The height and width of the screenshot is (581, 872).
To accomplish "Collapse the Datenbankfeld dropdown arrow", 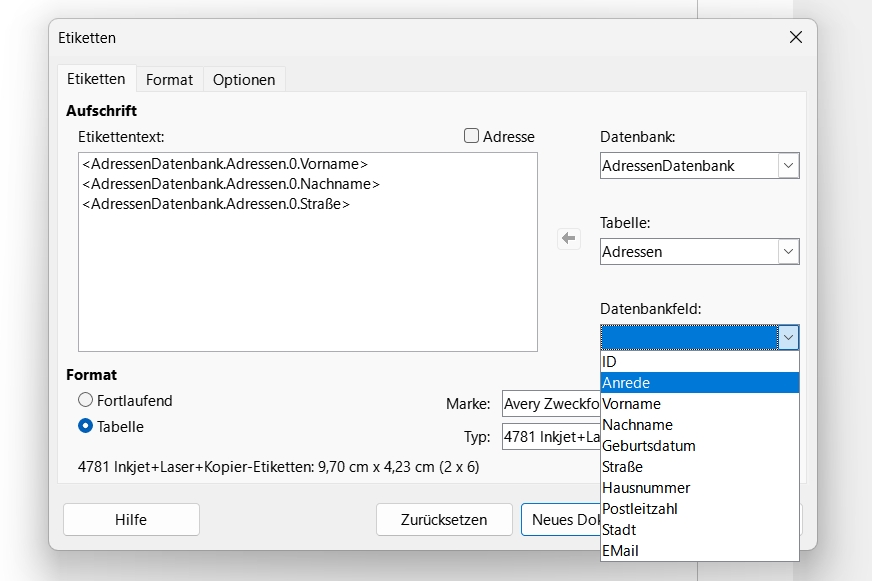I will point(788,337).
